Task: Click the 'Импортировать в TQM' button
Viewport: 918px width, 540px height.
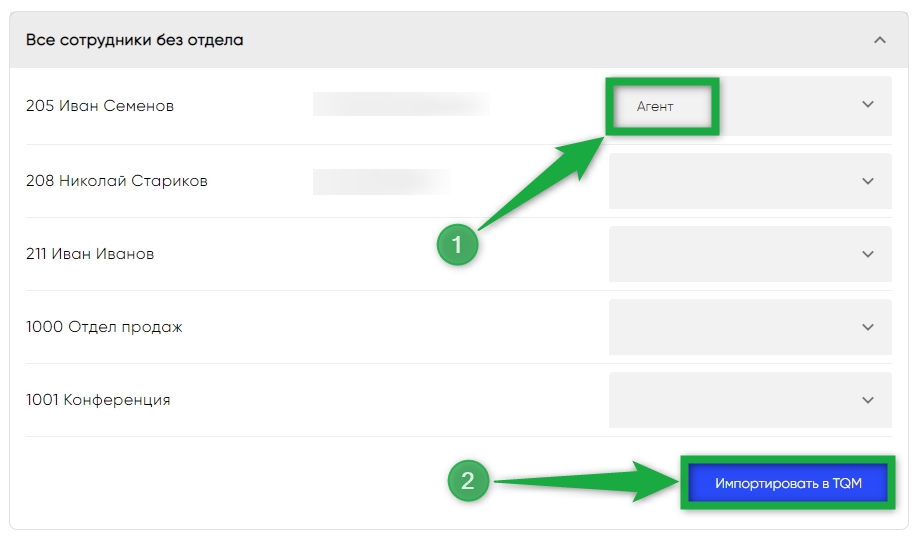Action: [x=787, y=483]
